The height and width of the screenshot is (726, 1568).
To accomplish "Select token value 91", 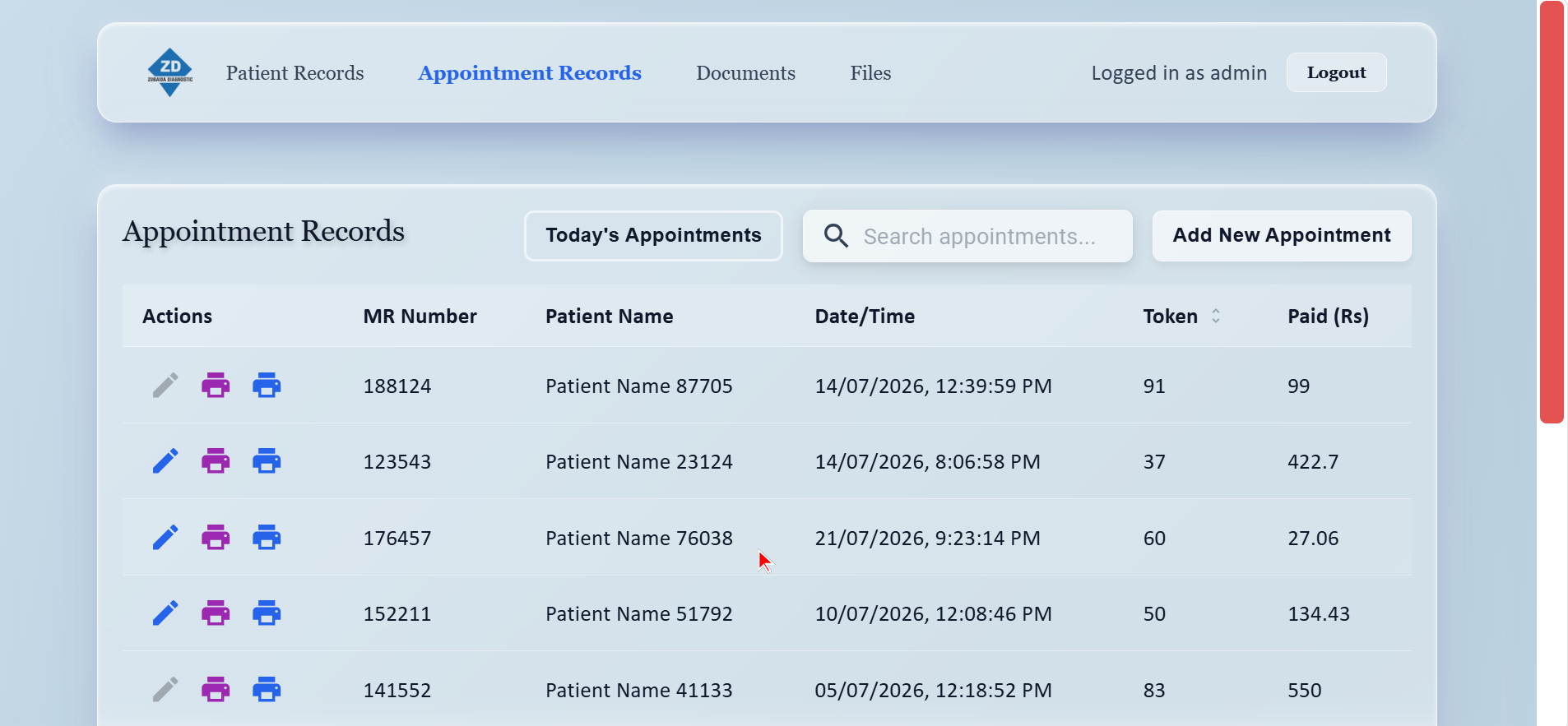I will [x=1154, y=386].
